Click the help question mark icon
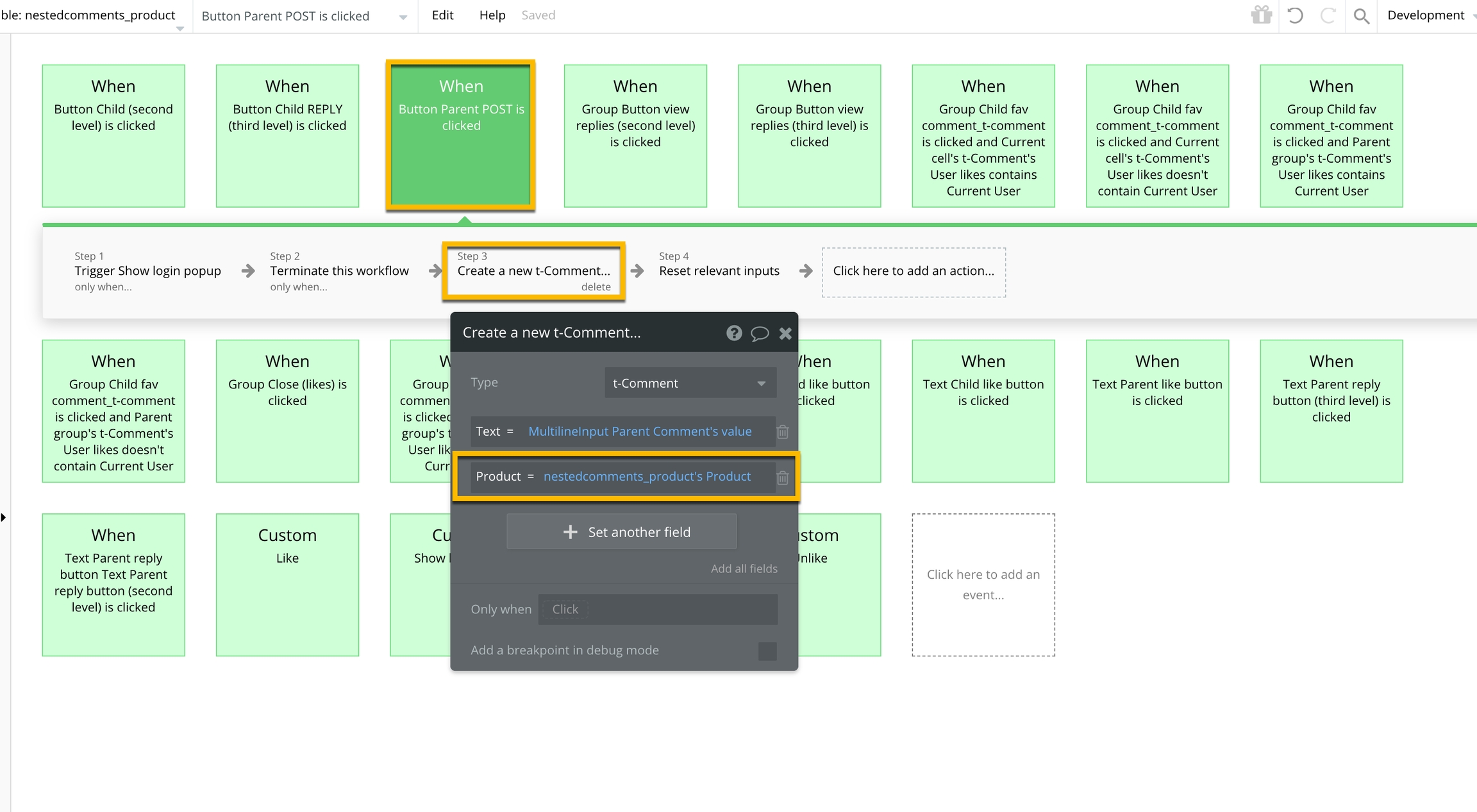Viewport: 1477px width, 812px height. (x=734, y=333)
